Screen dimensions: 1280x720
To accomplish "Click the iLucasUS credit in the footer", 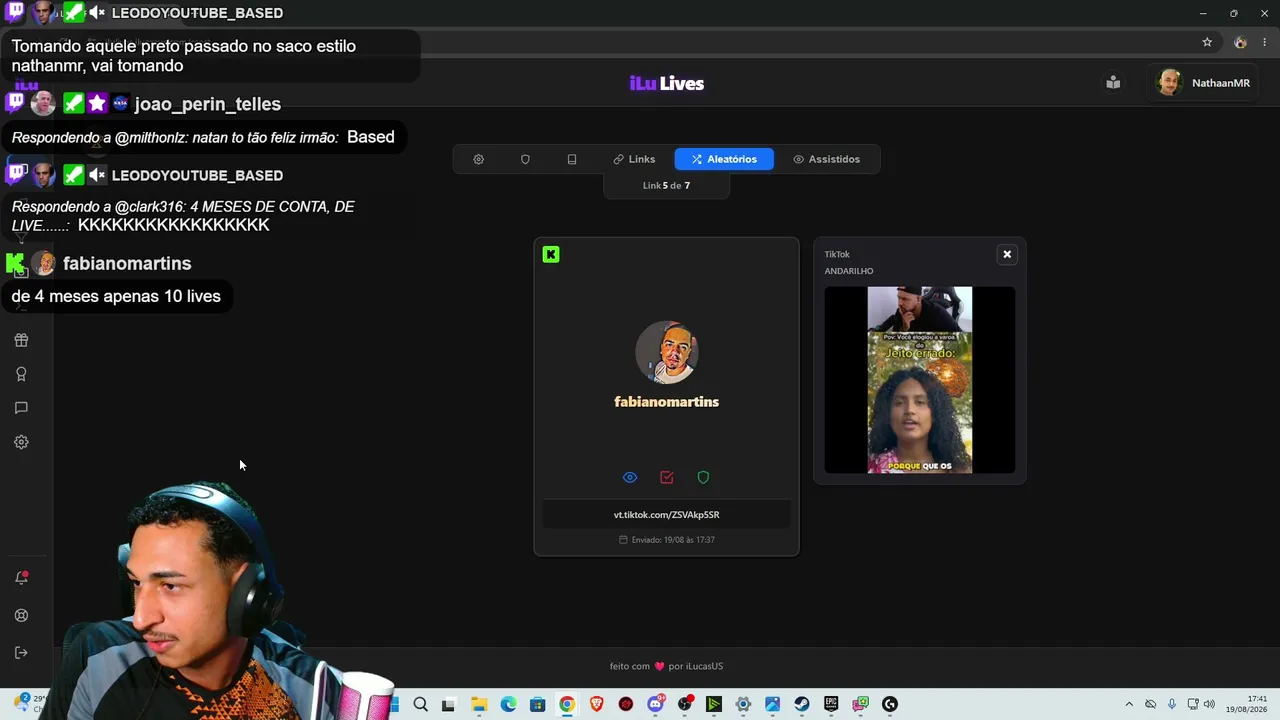I will 704,667.
